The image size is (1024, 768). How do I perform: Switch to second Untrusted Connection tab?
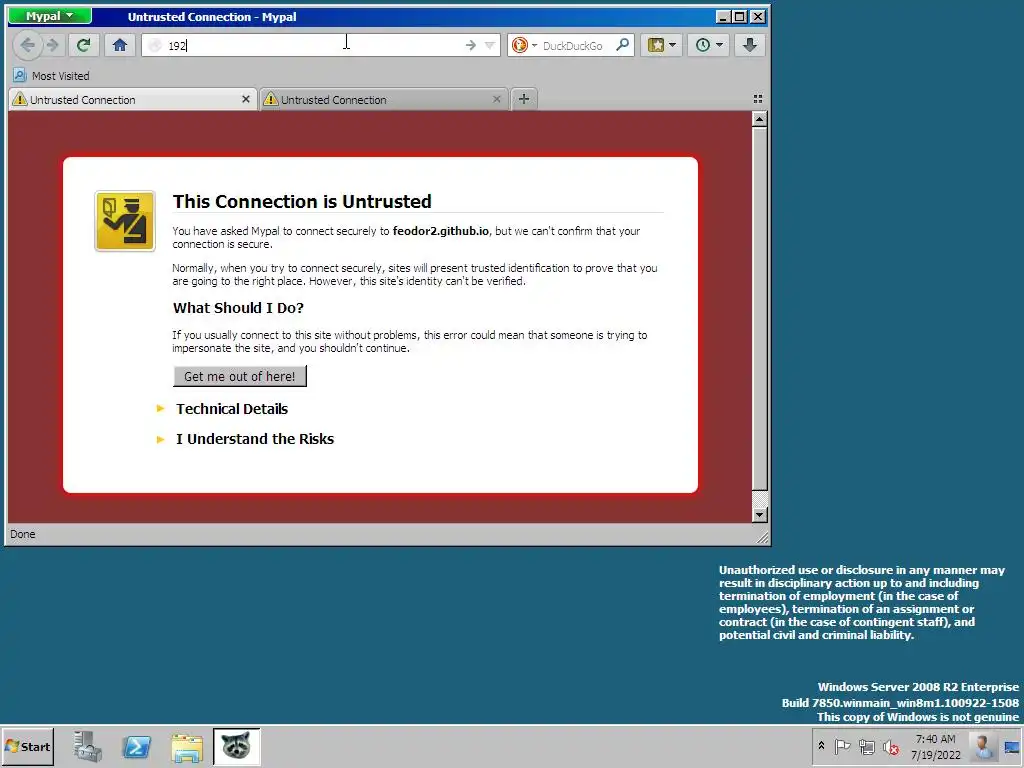383,99
